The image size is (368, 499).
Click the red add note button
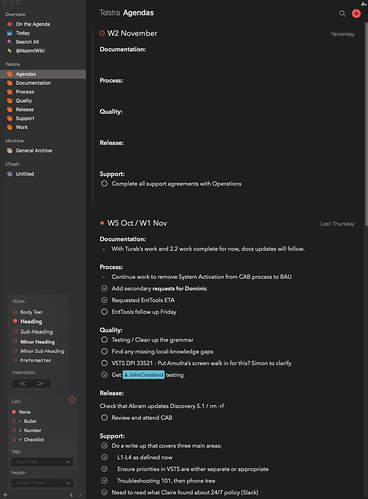point(356,13)
